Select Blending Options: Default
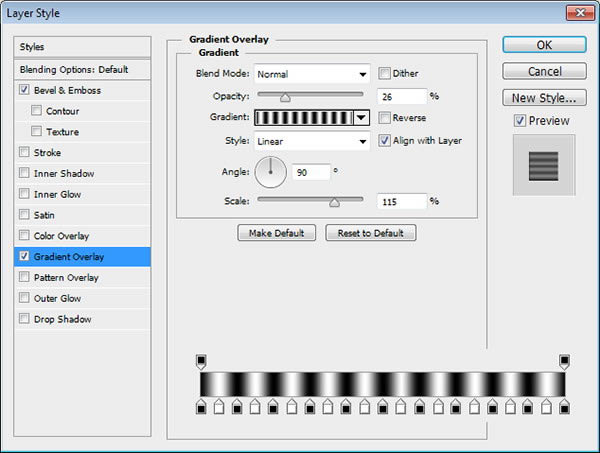This screenshot has height=453, width=600. (82, 70)
